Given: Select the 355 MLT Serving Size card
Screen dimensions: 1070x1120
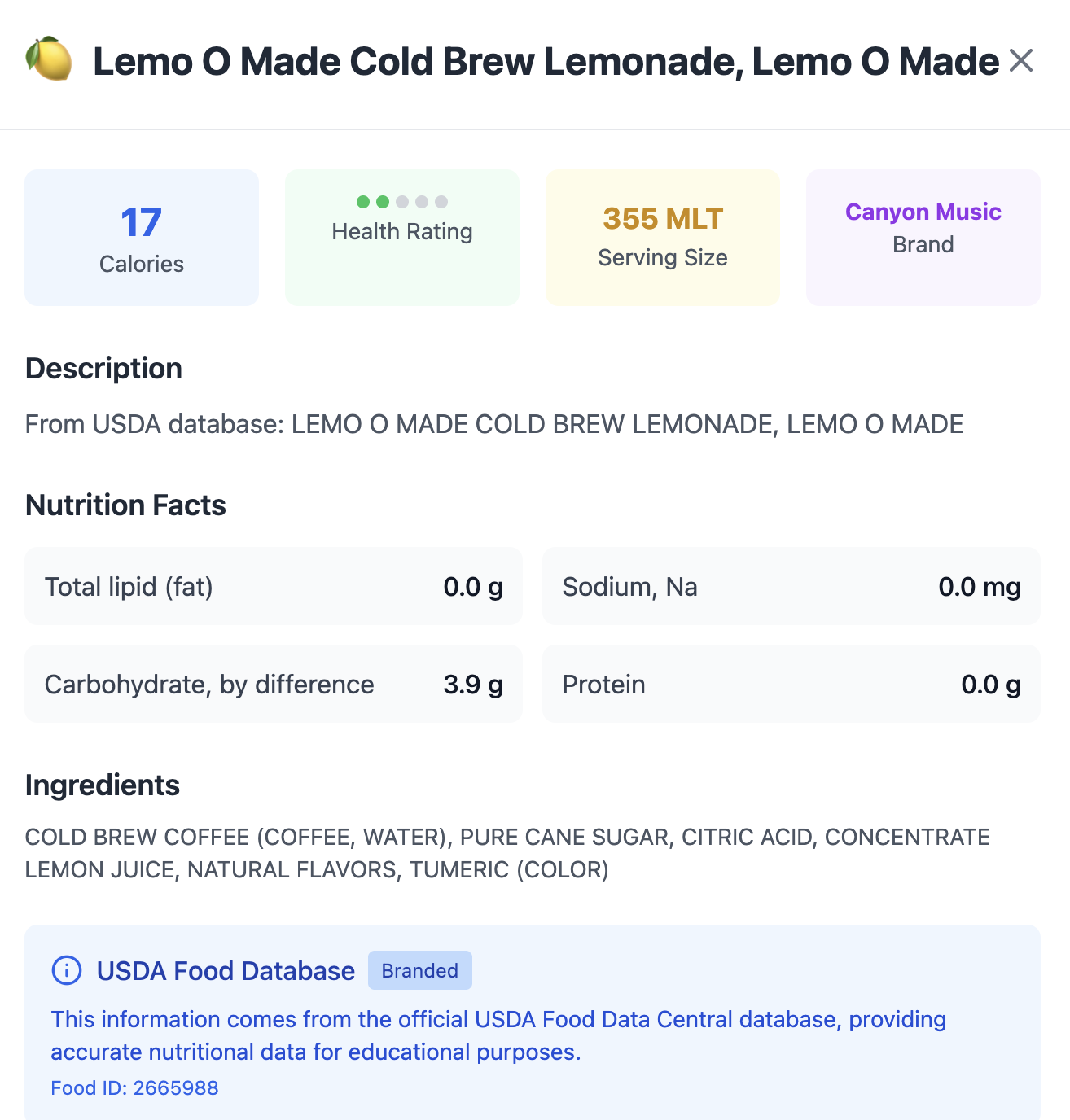Looking at the screenshot, I should 663,238.
